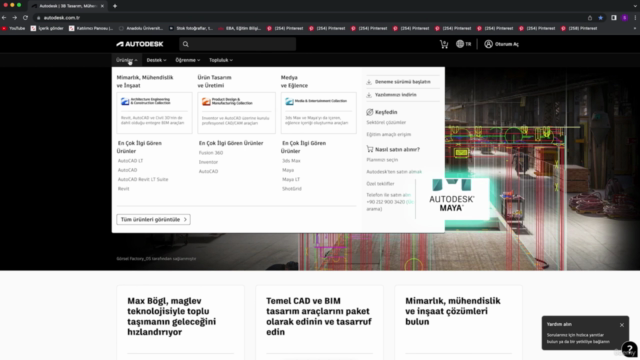Open the browser side panel icon
The width and height of the screenshot is (640, 360).
pyautogui.click(x=613, y=18)
